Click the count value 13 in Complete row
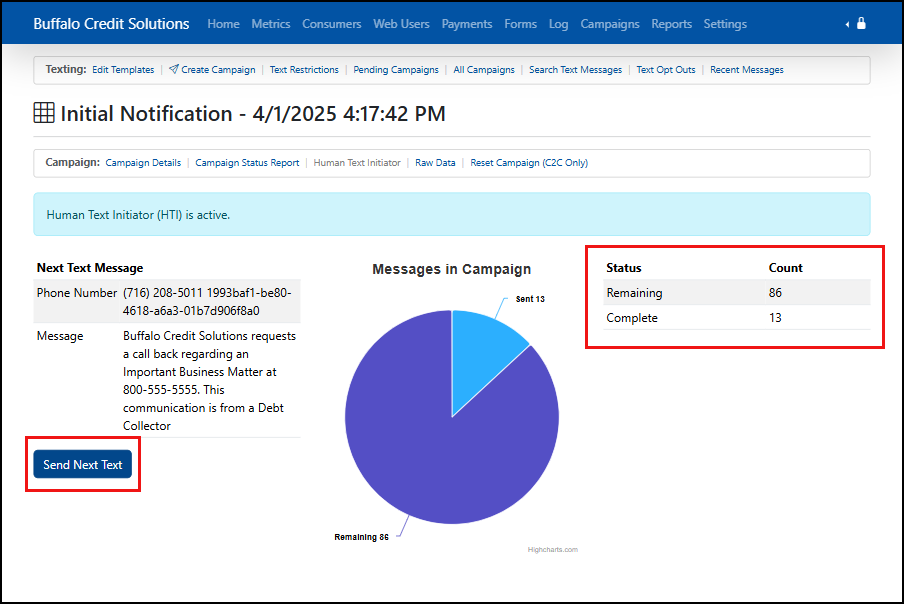Image resolution: width=904 pixels, height=604 pixels. point(775,318)
